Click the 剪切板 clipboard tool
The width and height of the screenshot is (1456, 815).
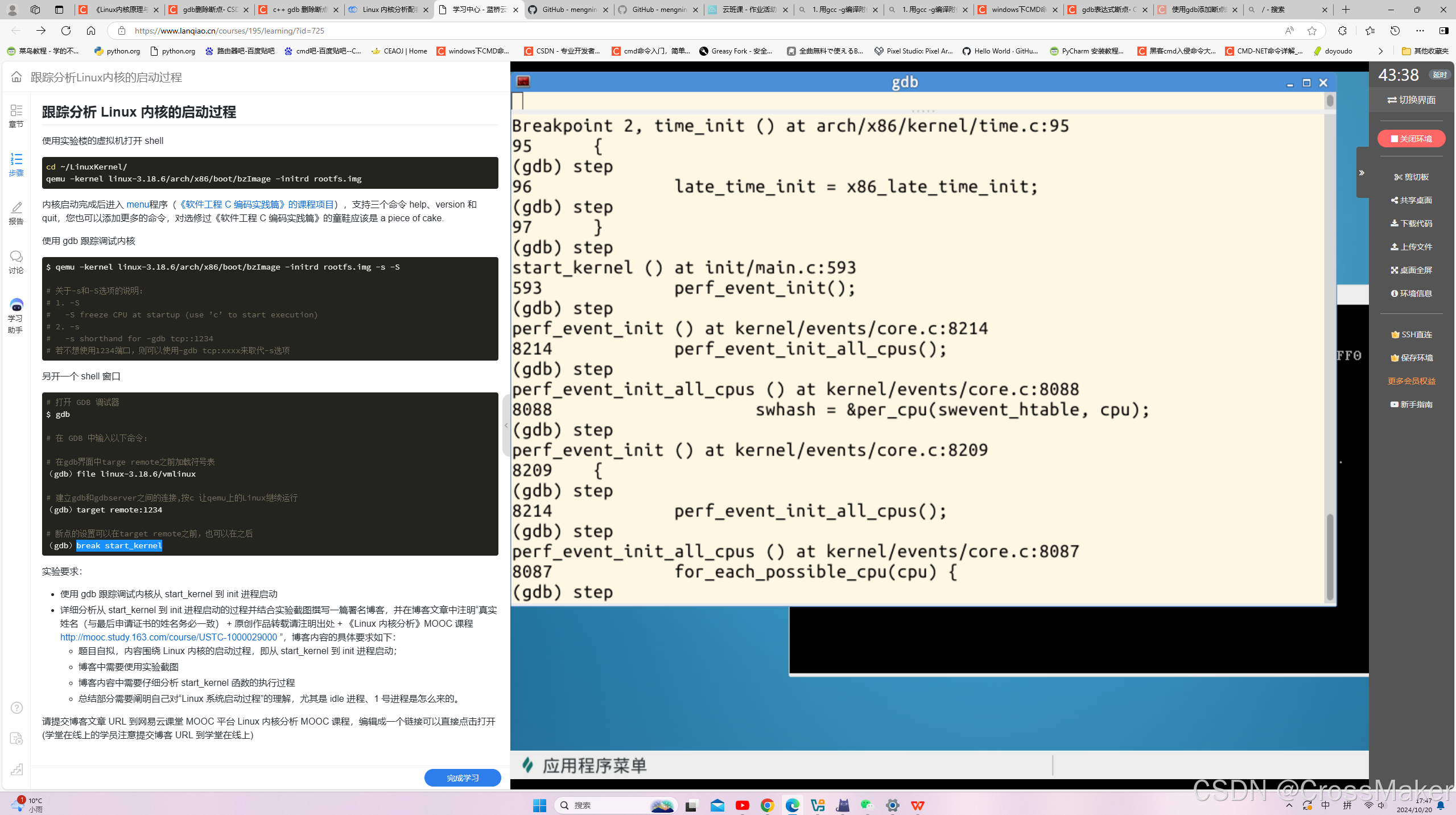[1411, 177]
